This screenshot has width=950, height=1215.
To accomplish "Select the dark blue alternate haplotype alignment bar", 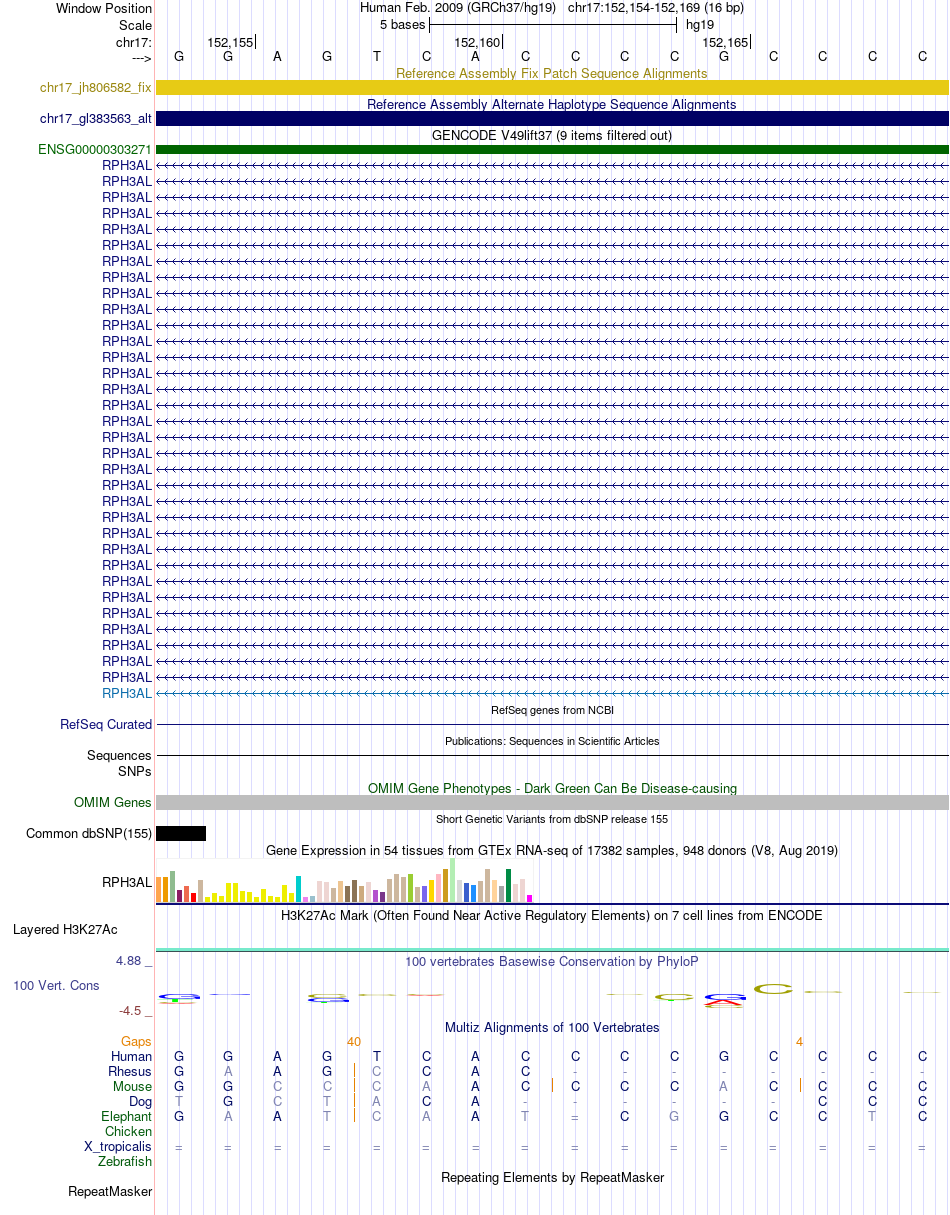I will tap(552, 118).
